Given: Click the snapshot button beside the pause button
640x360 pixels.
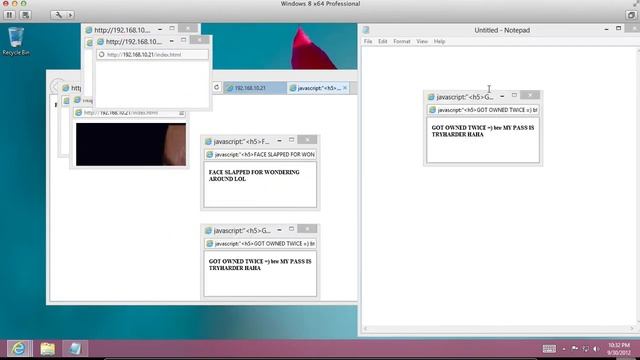Looking at the screenshot, I should [x=25, y=15].
